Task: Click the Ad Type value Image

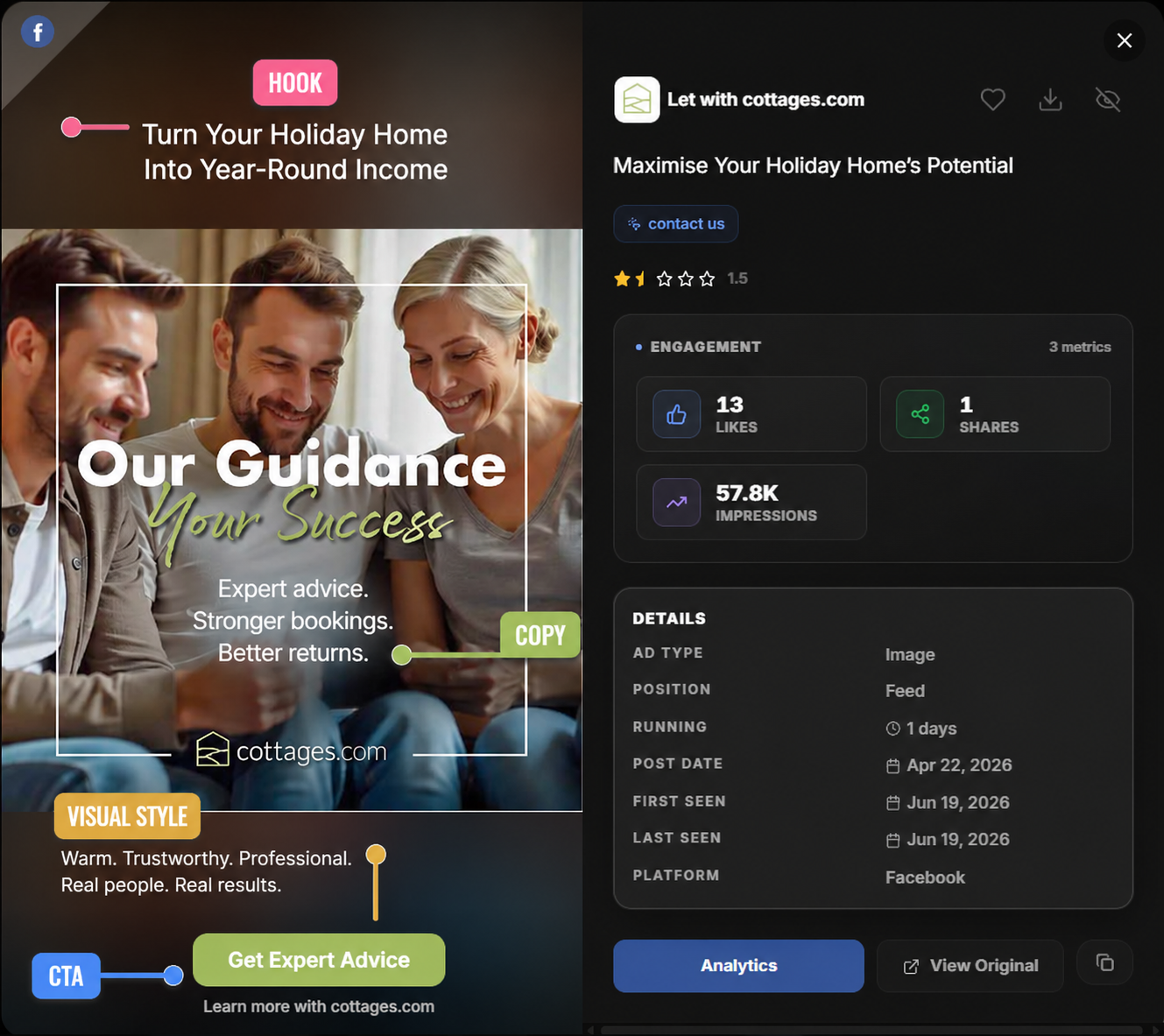Action: coord(910,654)
